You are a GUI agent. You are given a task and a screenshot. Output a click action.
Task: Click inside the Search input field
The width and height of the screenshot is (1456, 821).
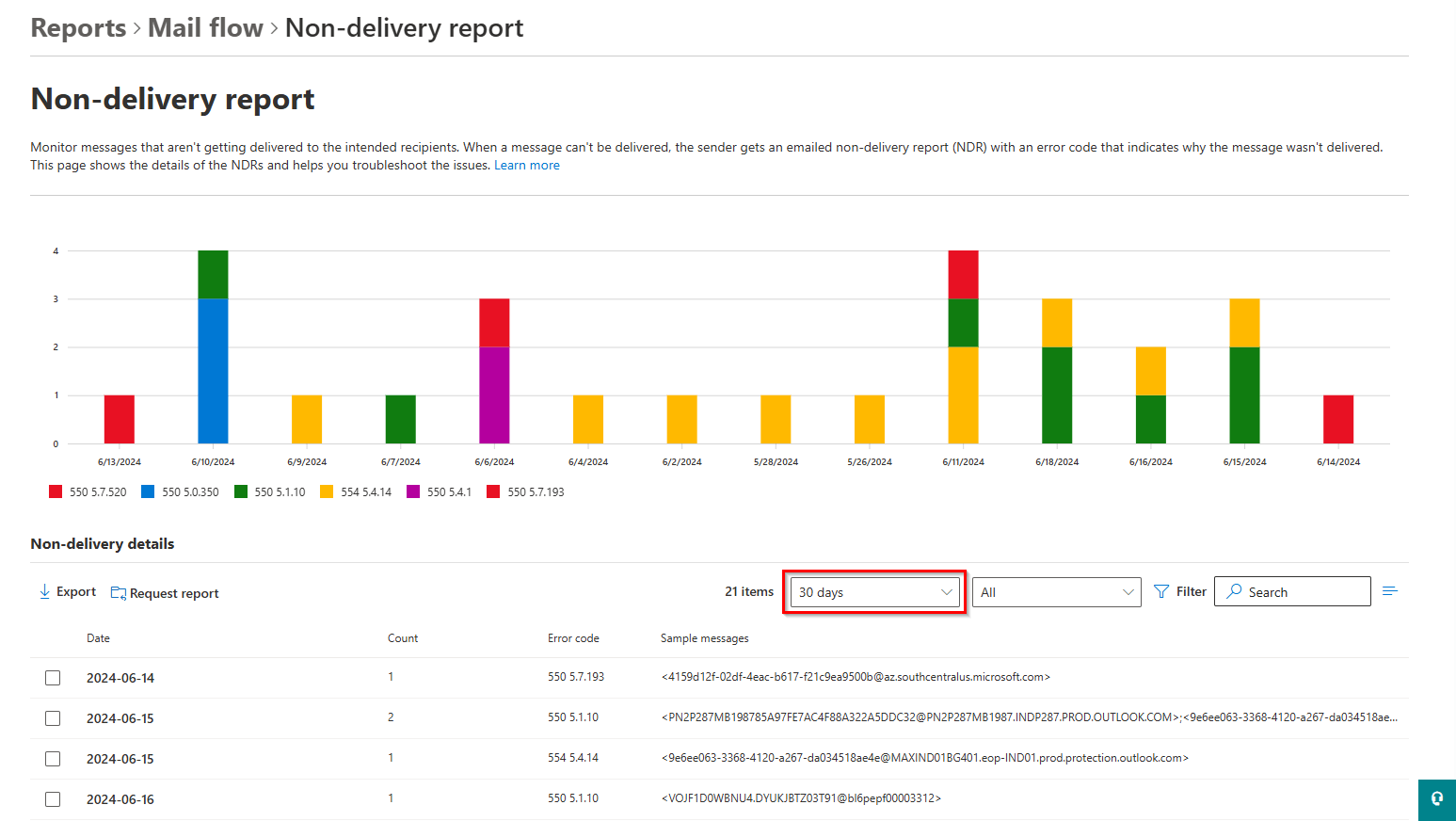point(1299,591)
